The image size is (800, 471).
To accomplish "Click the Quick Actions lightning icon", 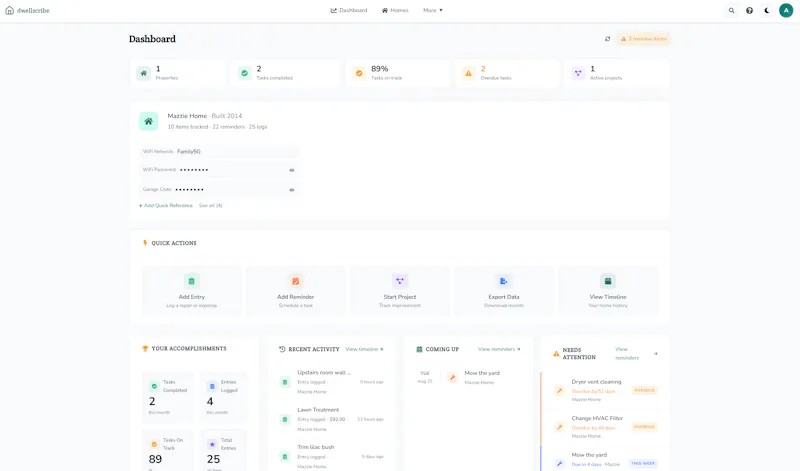I will [x=145, y=243].
